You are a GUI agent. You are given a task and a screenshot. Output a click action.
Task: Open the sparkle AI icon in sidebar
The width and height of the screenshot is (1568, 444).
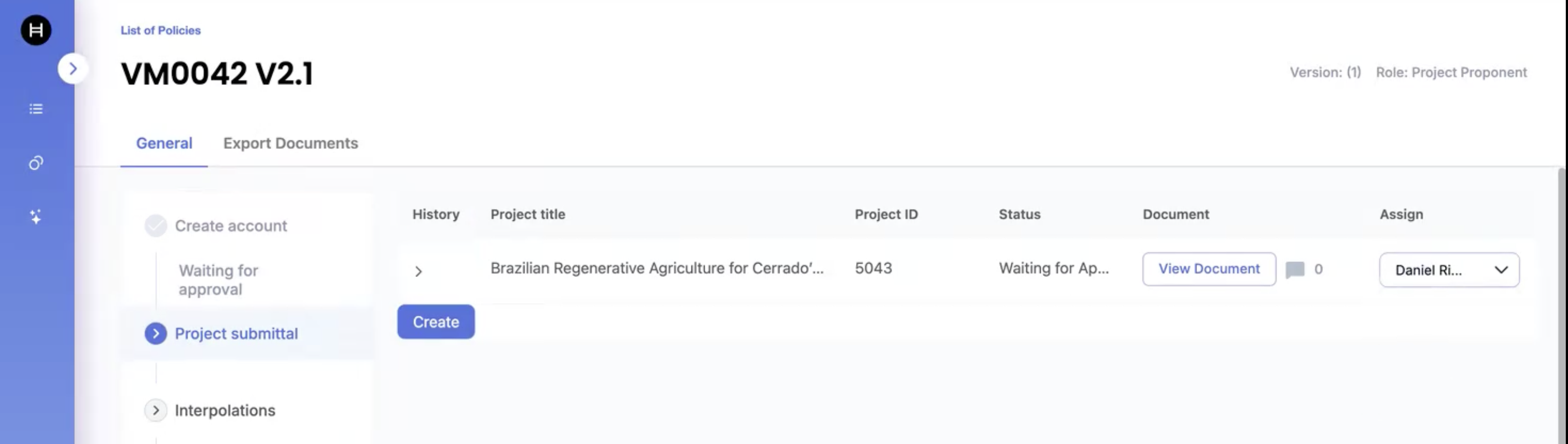pyautogui.click(x=36, y=216)
